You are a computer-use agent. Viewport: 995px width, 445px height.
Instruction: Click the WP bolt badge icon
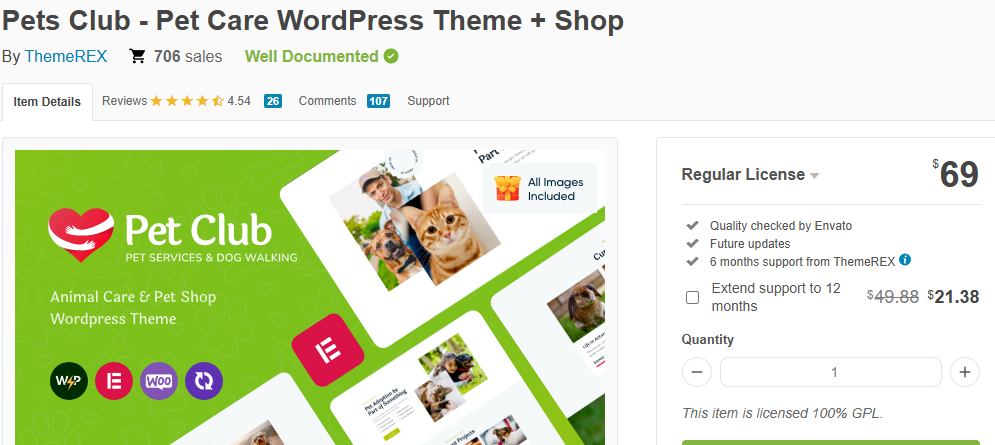pyautogui.click(x=69, y=381)
